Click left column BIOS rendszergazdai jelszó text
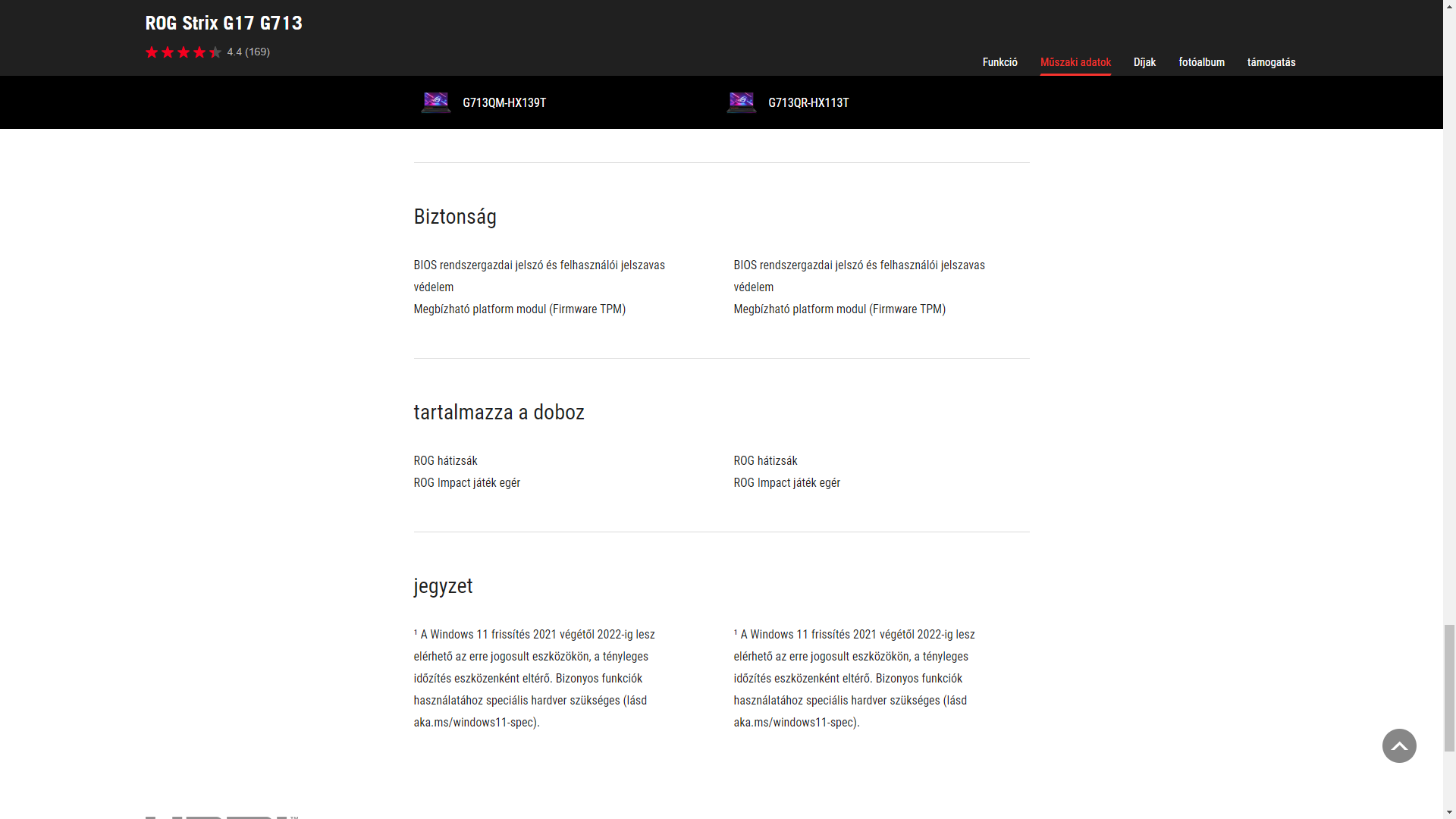 pos(539,276)
